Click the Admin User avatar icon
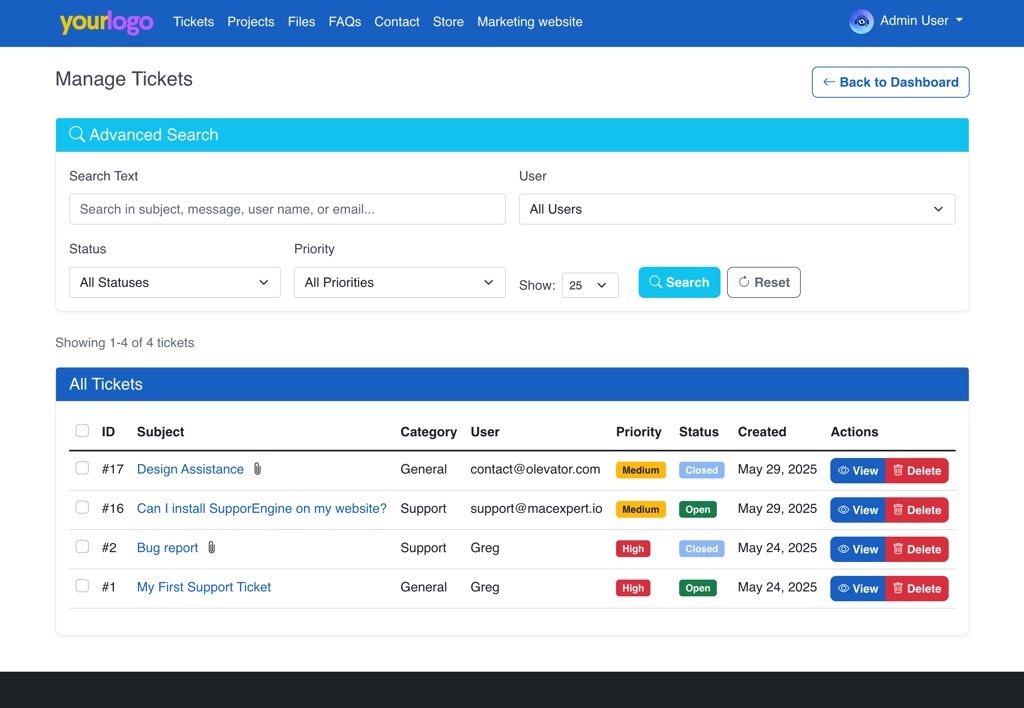 coord(861,21)
